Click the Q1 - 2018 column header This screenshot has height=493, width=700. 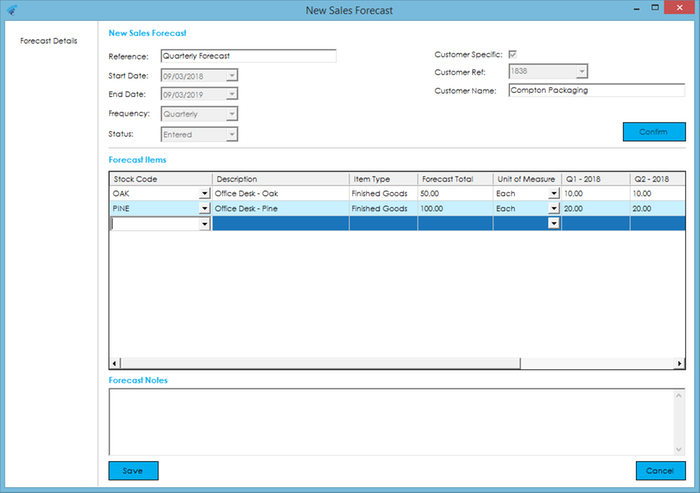pos(596,179)
